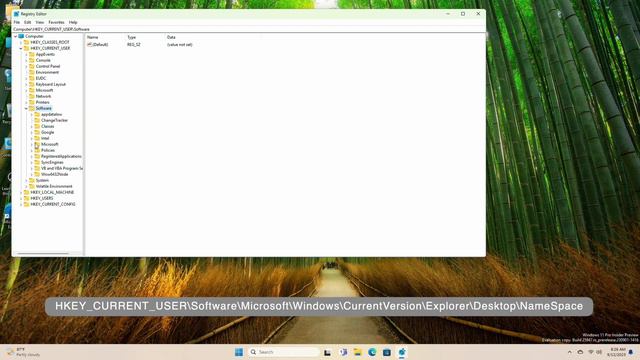Click the open Software key folder icon
The width and height of the screenshot is (640, 360).
click(x=32, y=108)
